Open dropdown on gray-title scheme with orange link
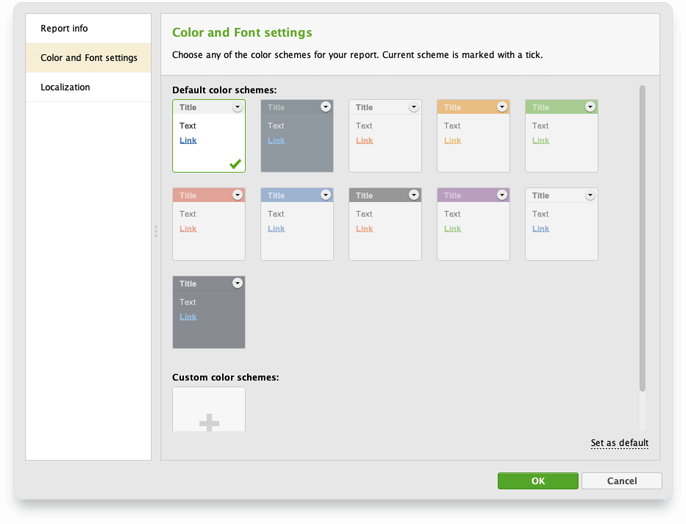 point(414,195)
